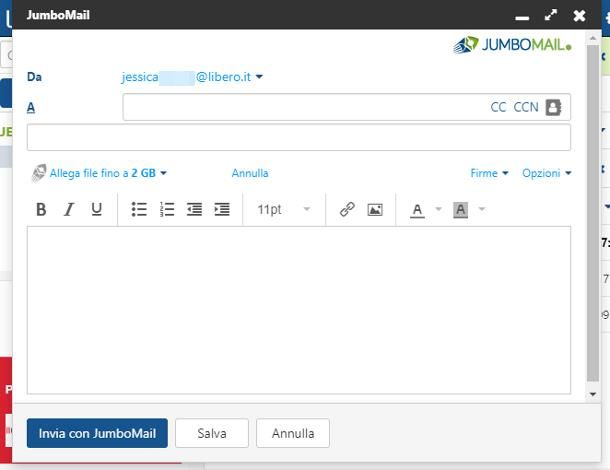Click inside the message body editor
Image resolution: width=610 pixels, height=470 pixels.
[x=299, y=310]
